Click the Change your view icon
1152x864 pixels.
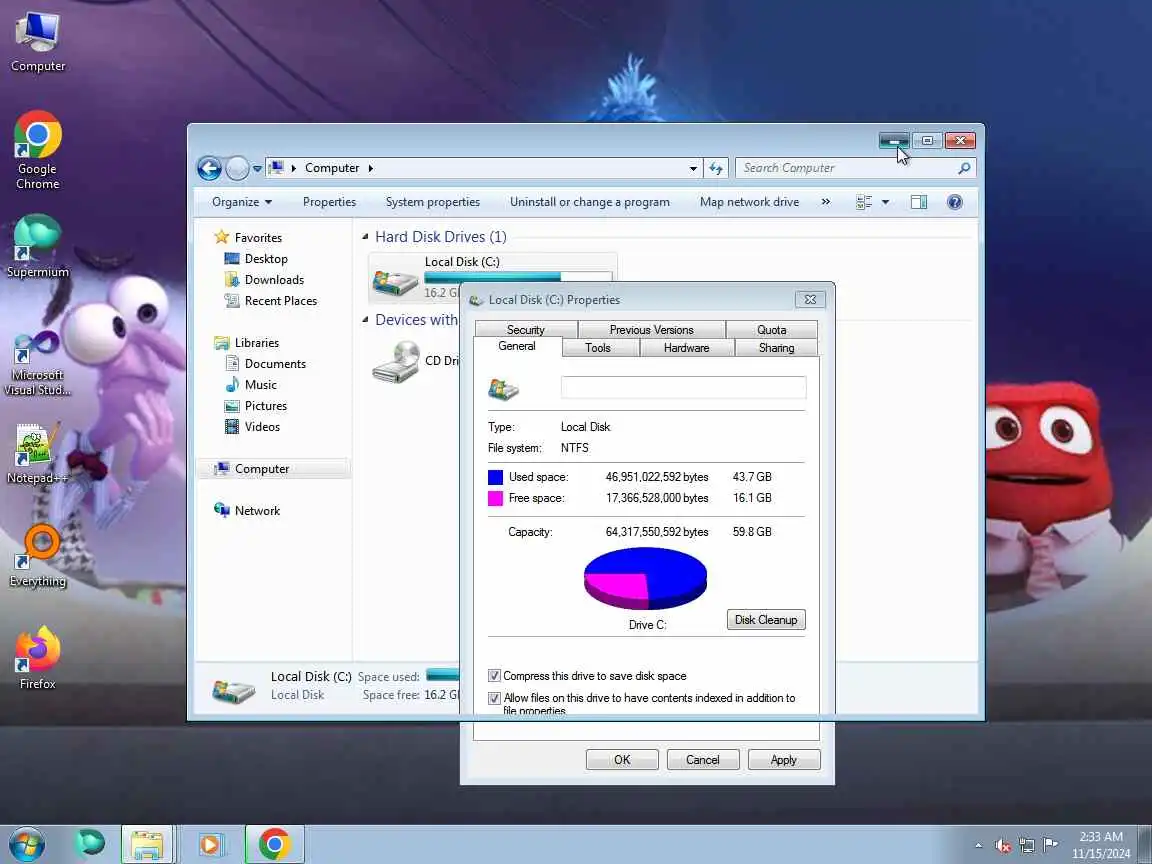[864, 202]
